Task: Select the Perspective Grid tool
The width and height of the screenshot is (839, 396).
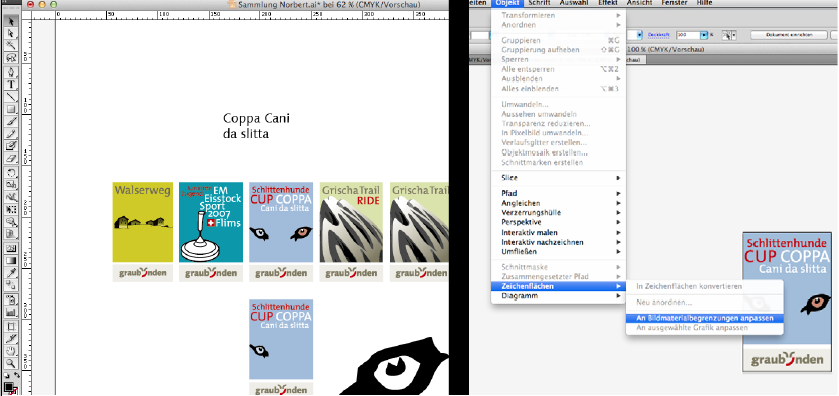Action: point(11,234)
